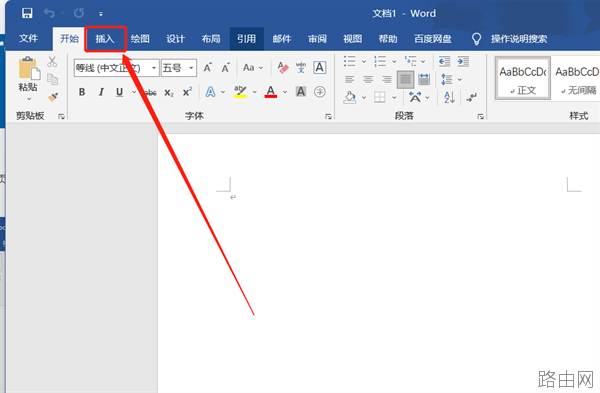Switch to the 审阅 ribbon tab
The height and width of the screenshot is (393, 600).
click(317, 38)
